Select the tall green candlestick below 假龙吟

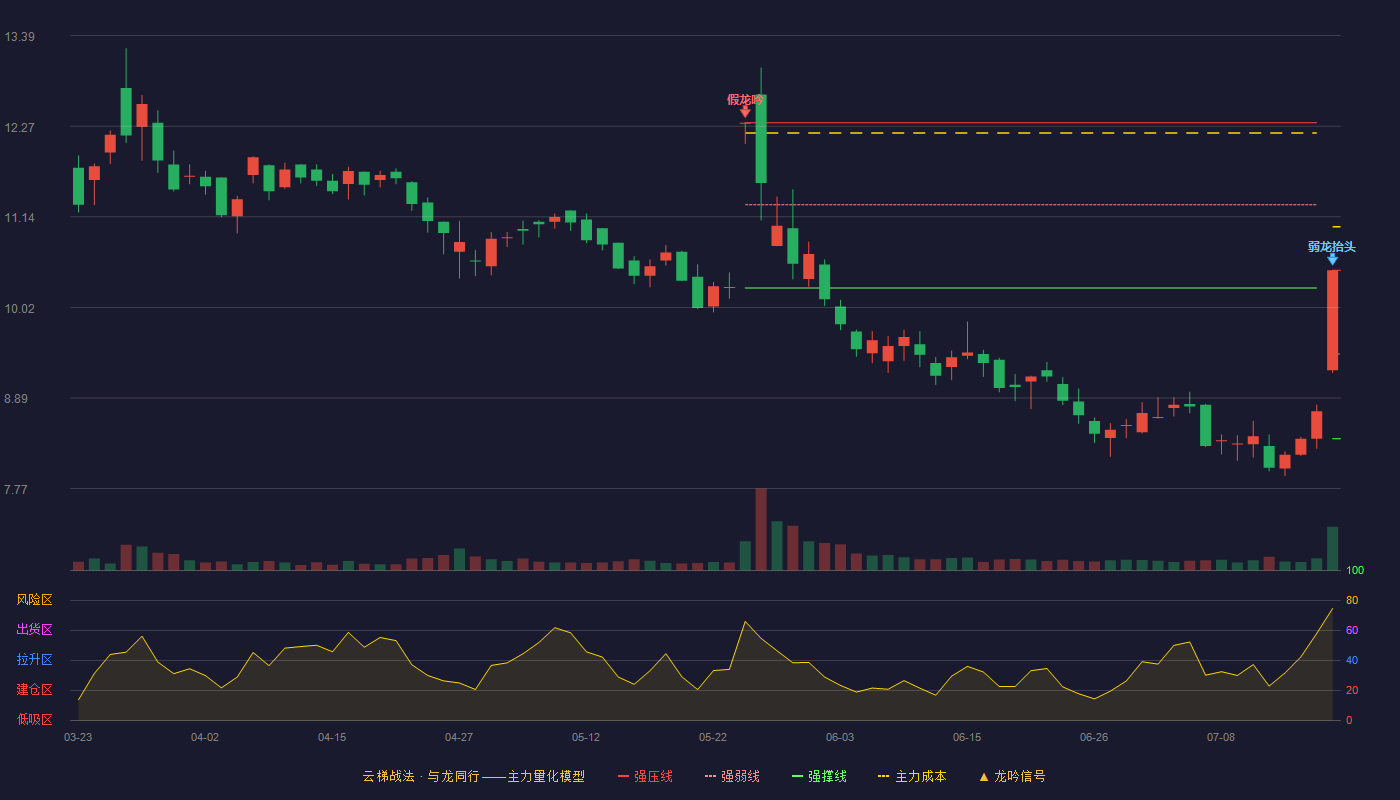[761, 139]
